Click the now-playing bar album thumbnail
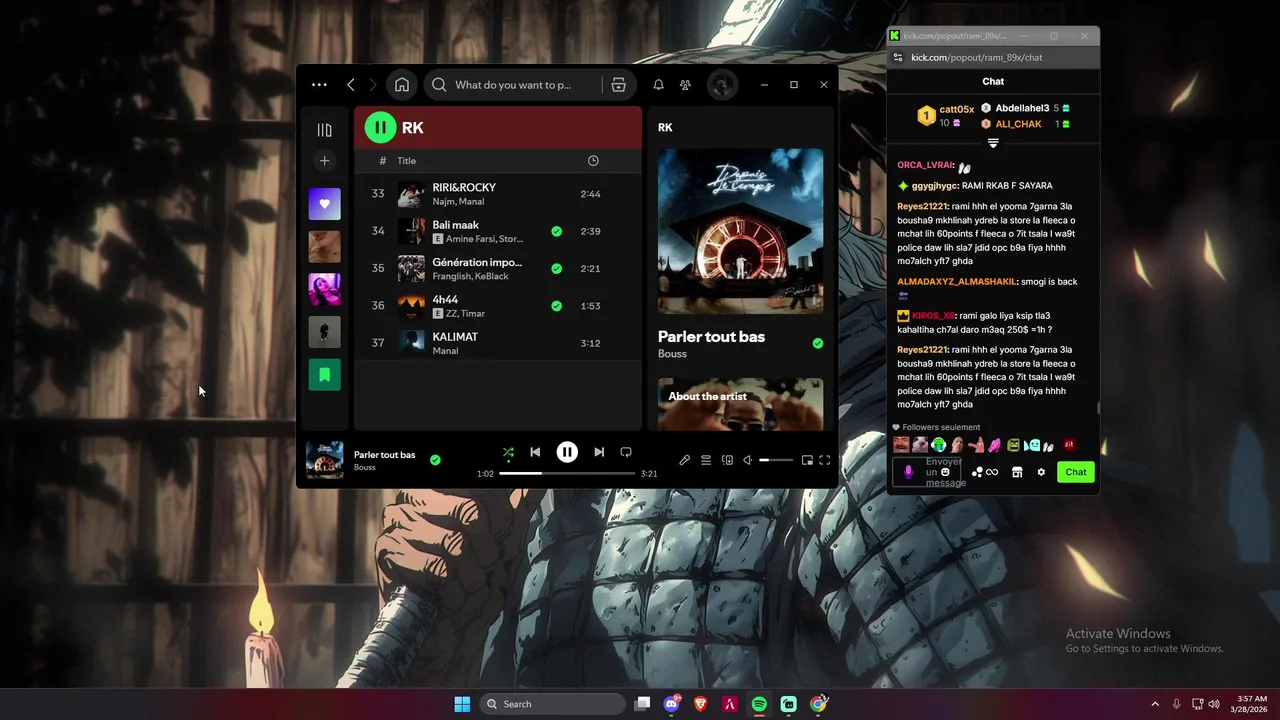The image size is (1280, 720). click(324, 460)
